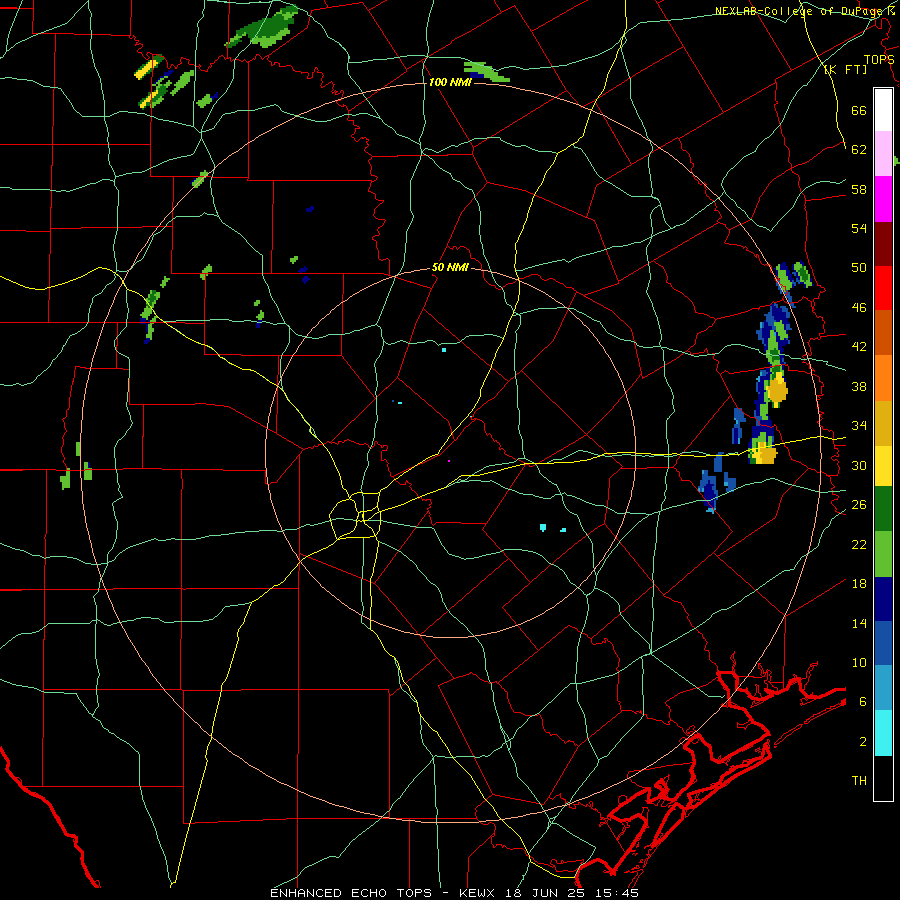This screenshot has height=900, width=900.
Task: Click the "ENHANCED ECHO TOPS - KEWX" caption
Action: click(x=384, y=893)
